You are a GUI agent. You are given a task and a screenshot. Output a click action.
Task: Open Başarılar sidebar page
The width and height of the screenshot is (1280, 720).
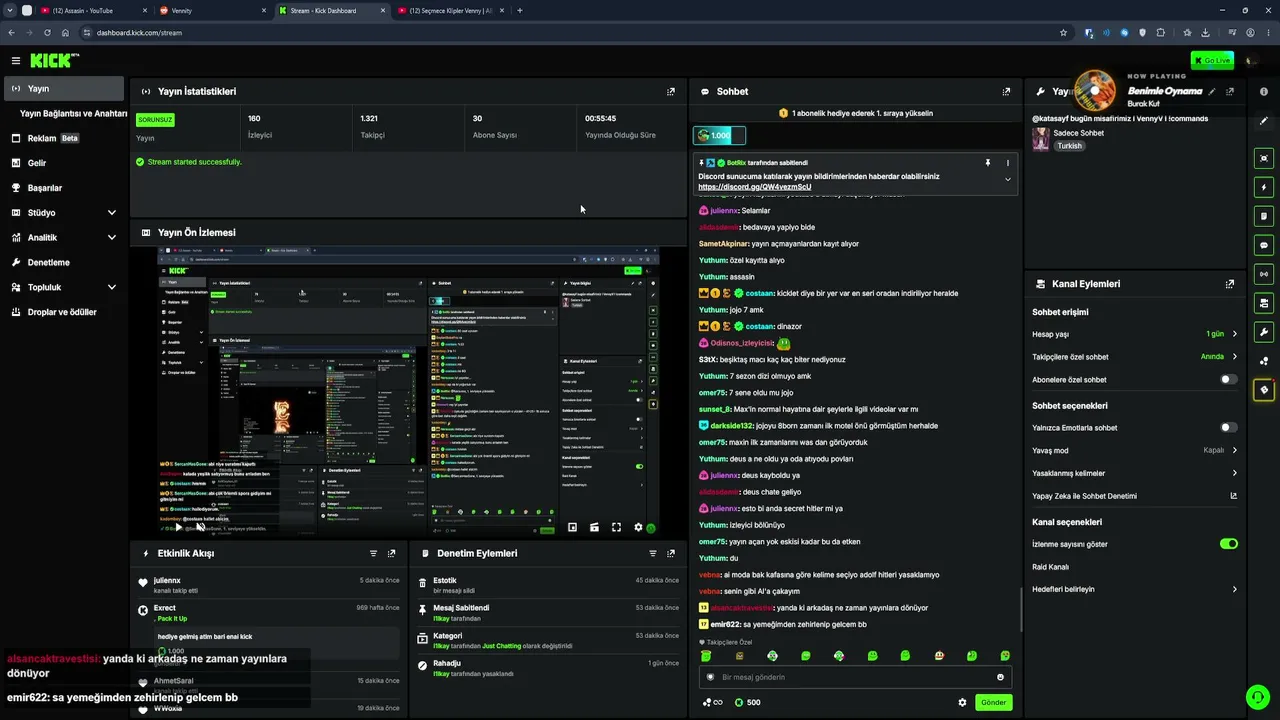pyautogui.click(x=62, y=188)
